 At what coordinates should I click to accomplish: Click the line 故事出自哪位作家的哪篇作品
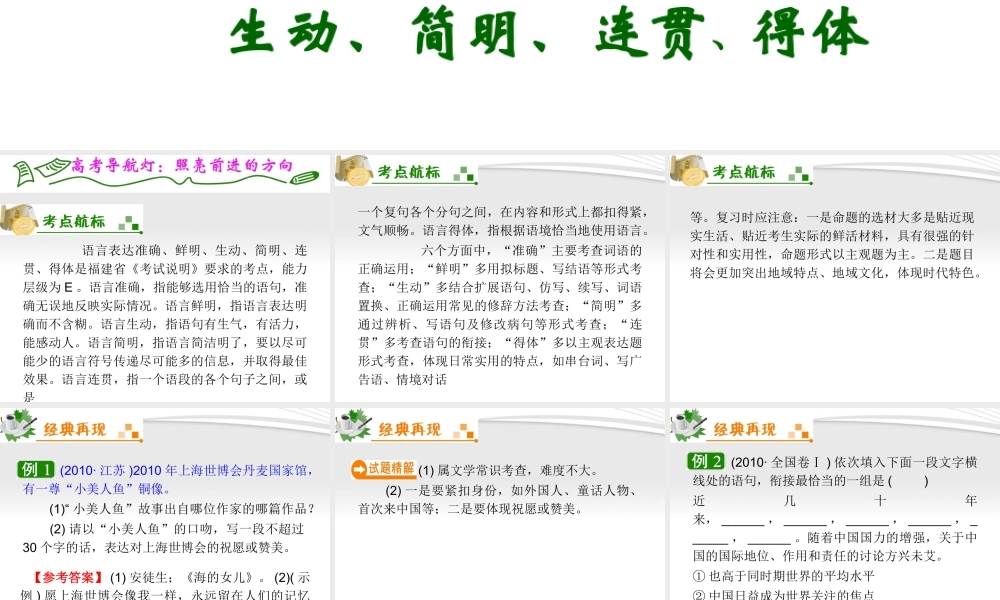(x=182, y=509)
